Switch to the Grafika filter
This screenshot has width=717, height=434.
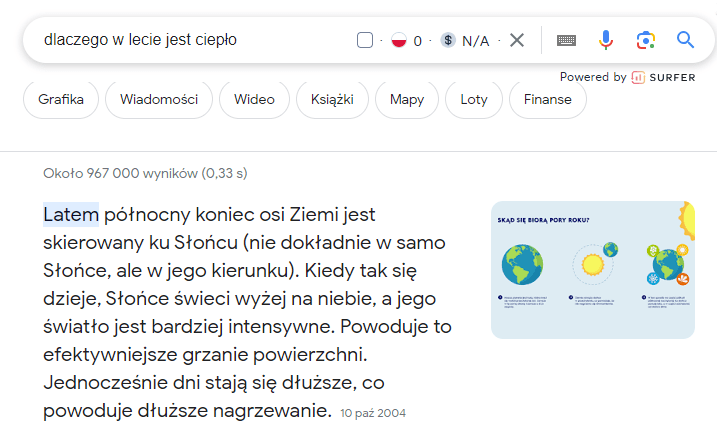(x=61, y=99)
